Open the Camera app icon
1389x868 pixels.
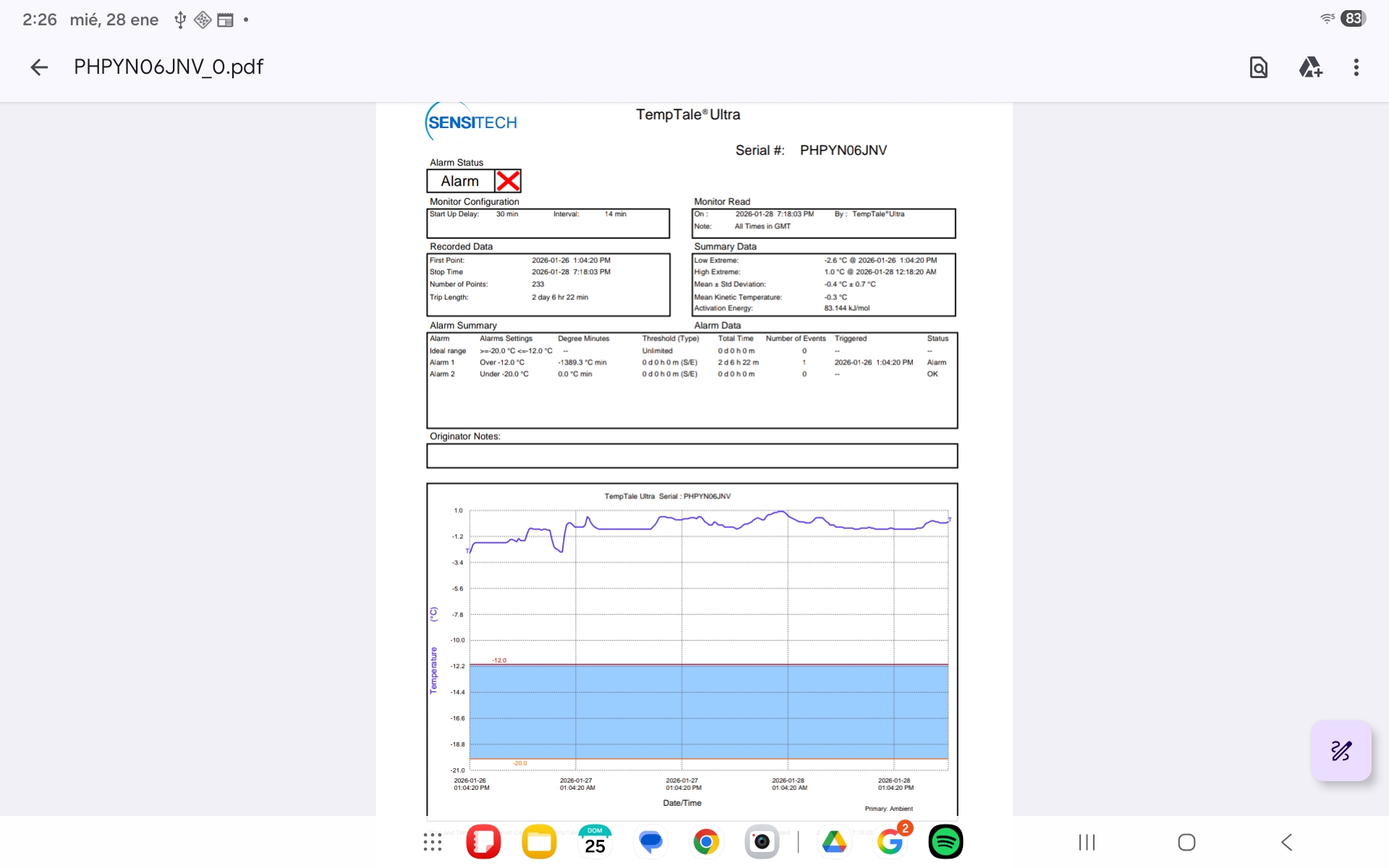point(762,842)
